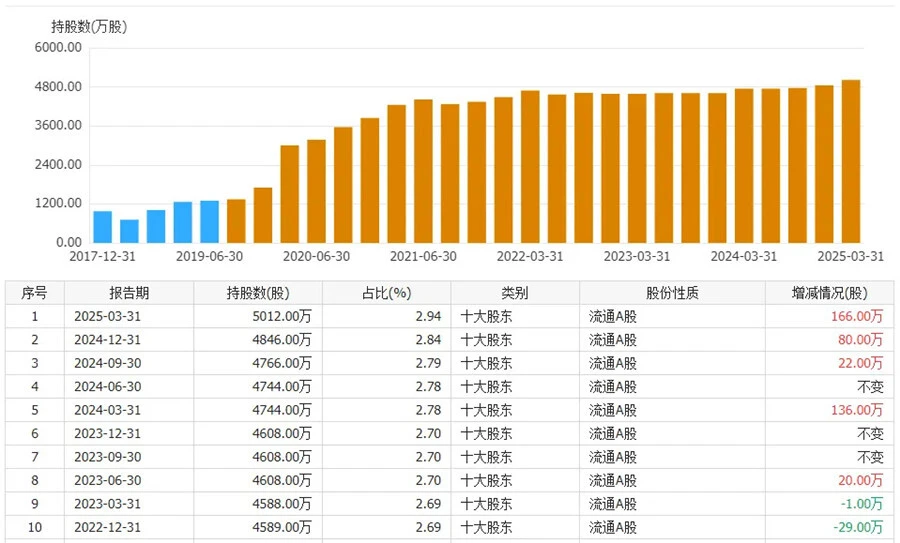This screenshot has height=543, width=900.
Task: Select the 股份性质 column header
Action: (672, 293)
